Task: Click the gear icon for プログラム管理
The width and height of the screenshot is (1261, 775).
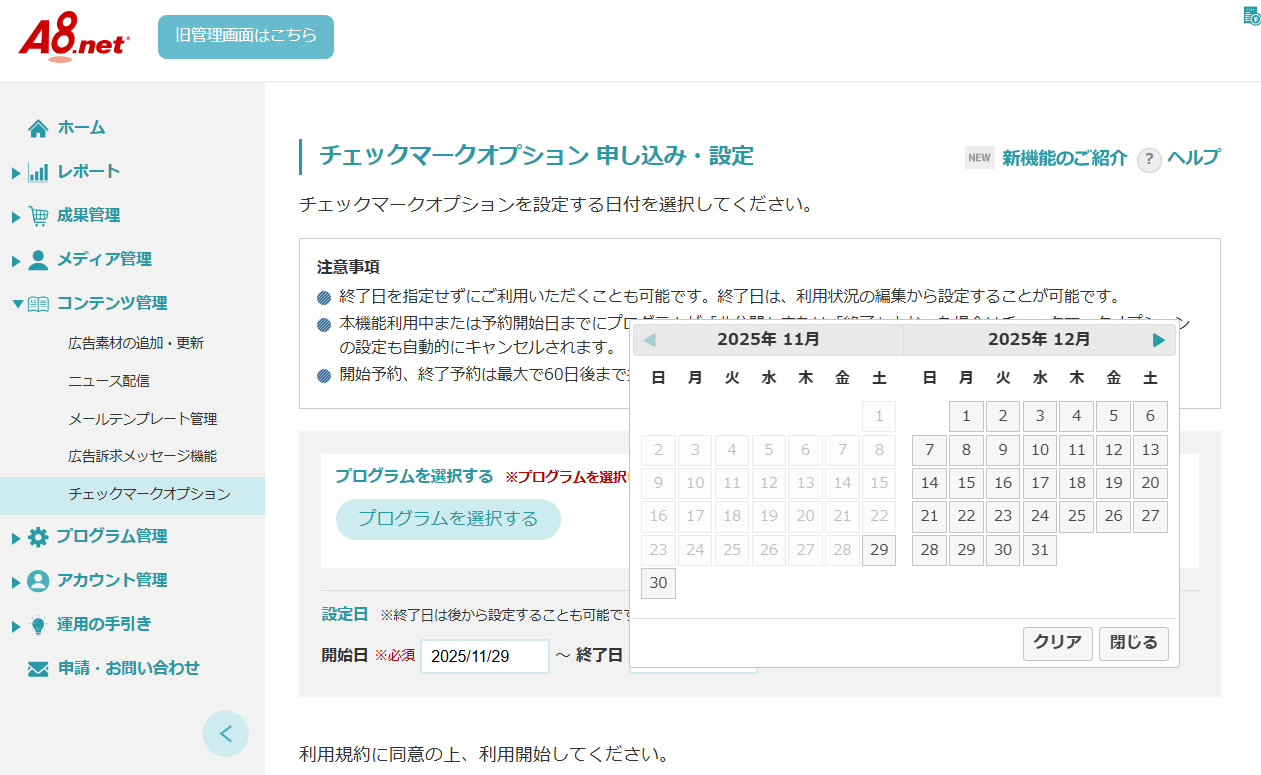Action: pos(38,537)
